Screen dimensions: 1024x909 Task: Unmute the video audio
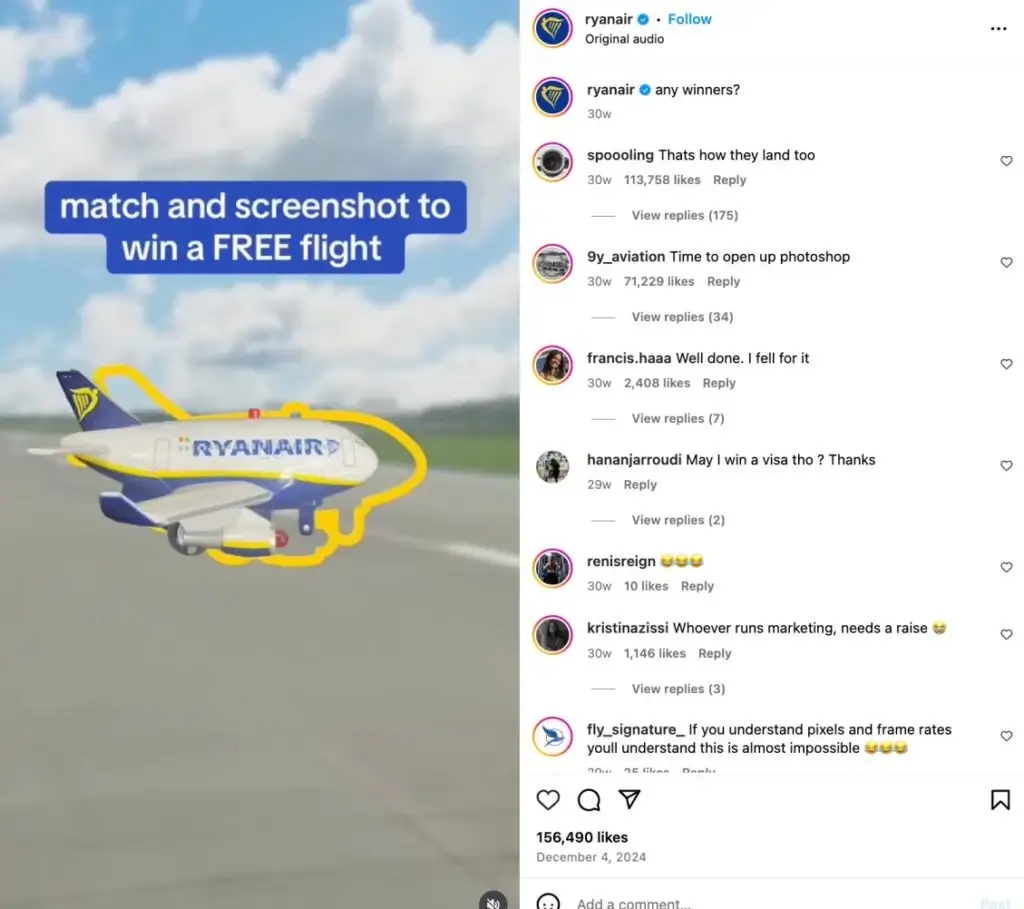(x=493, y=901)
